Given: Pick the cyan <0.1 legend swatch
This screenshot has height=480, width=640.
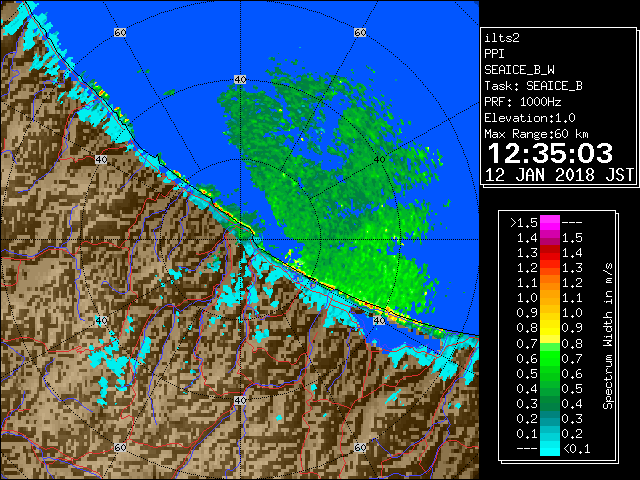Looking at the screenshot, I should tap(550, 449).
